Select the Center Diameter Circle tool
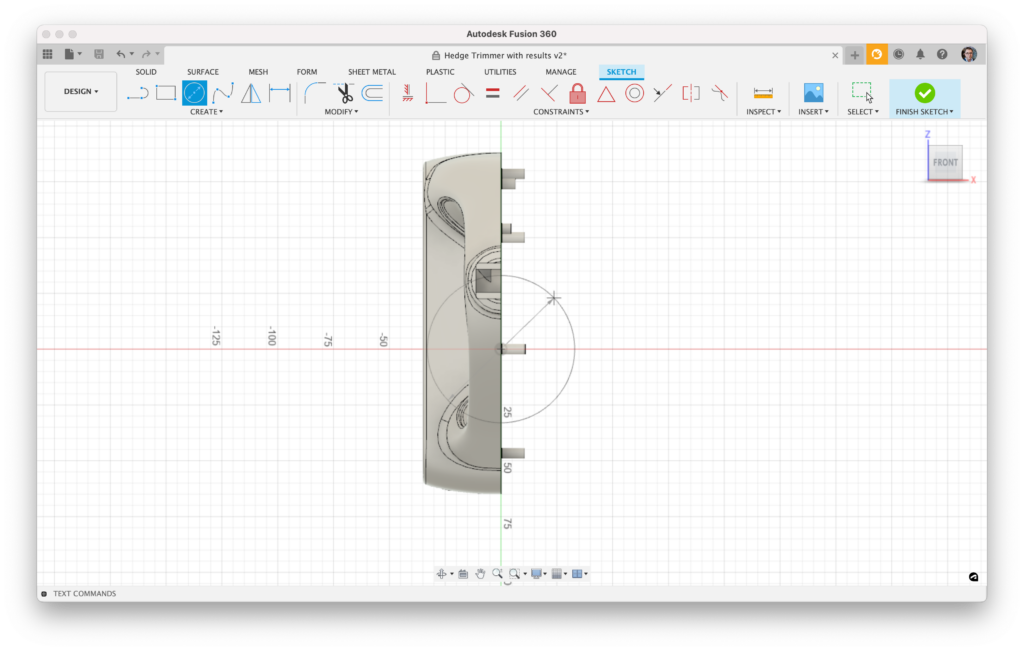The image size is (1024, 651). pyautogui.click(x=195, y=93)
